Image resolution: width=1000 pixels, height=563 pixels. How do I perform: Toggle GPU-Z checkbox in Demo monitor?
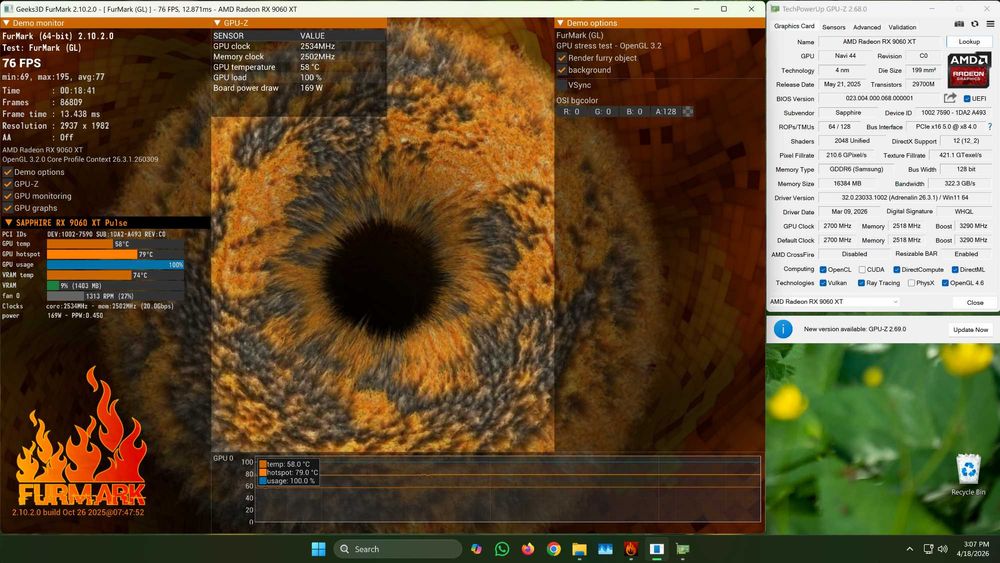click(x=8, y=184)
